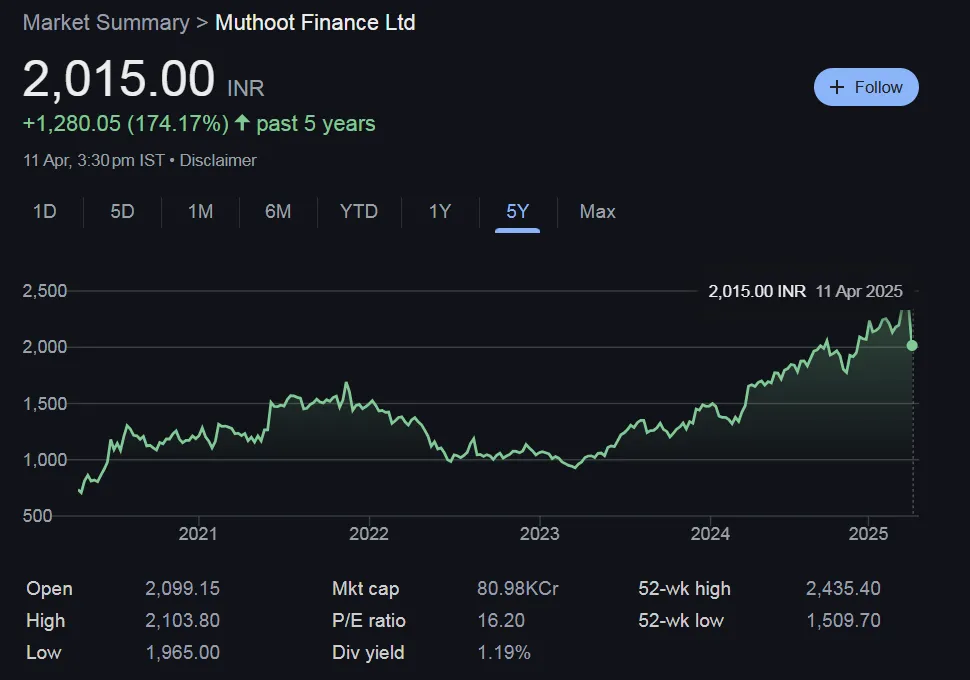Select the 1D time range tab

point(45,212)
